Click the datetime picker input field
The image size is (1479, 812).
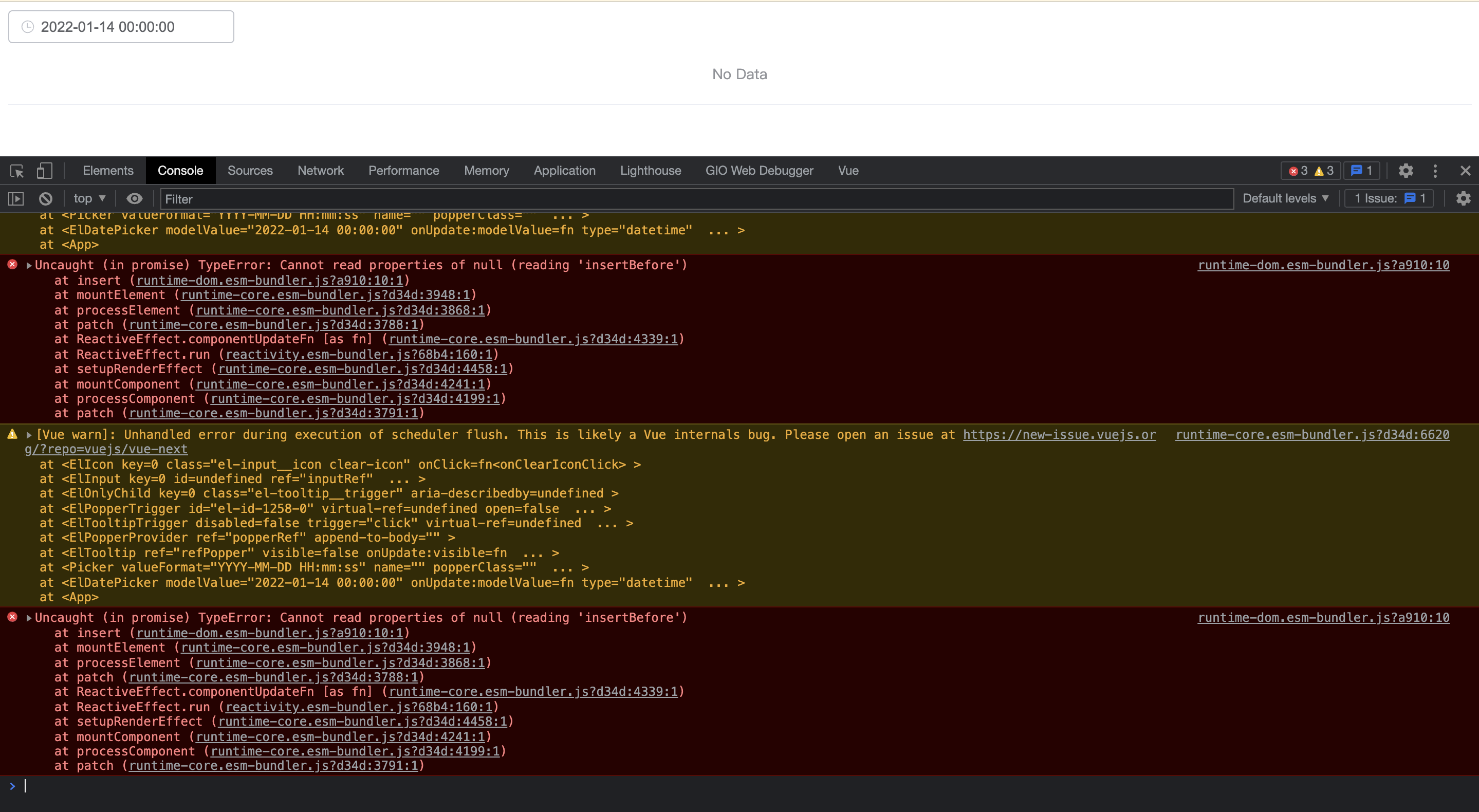pos(121,26)
